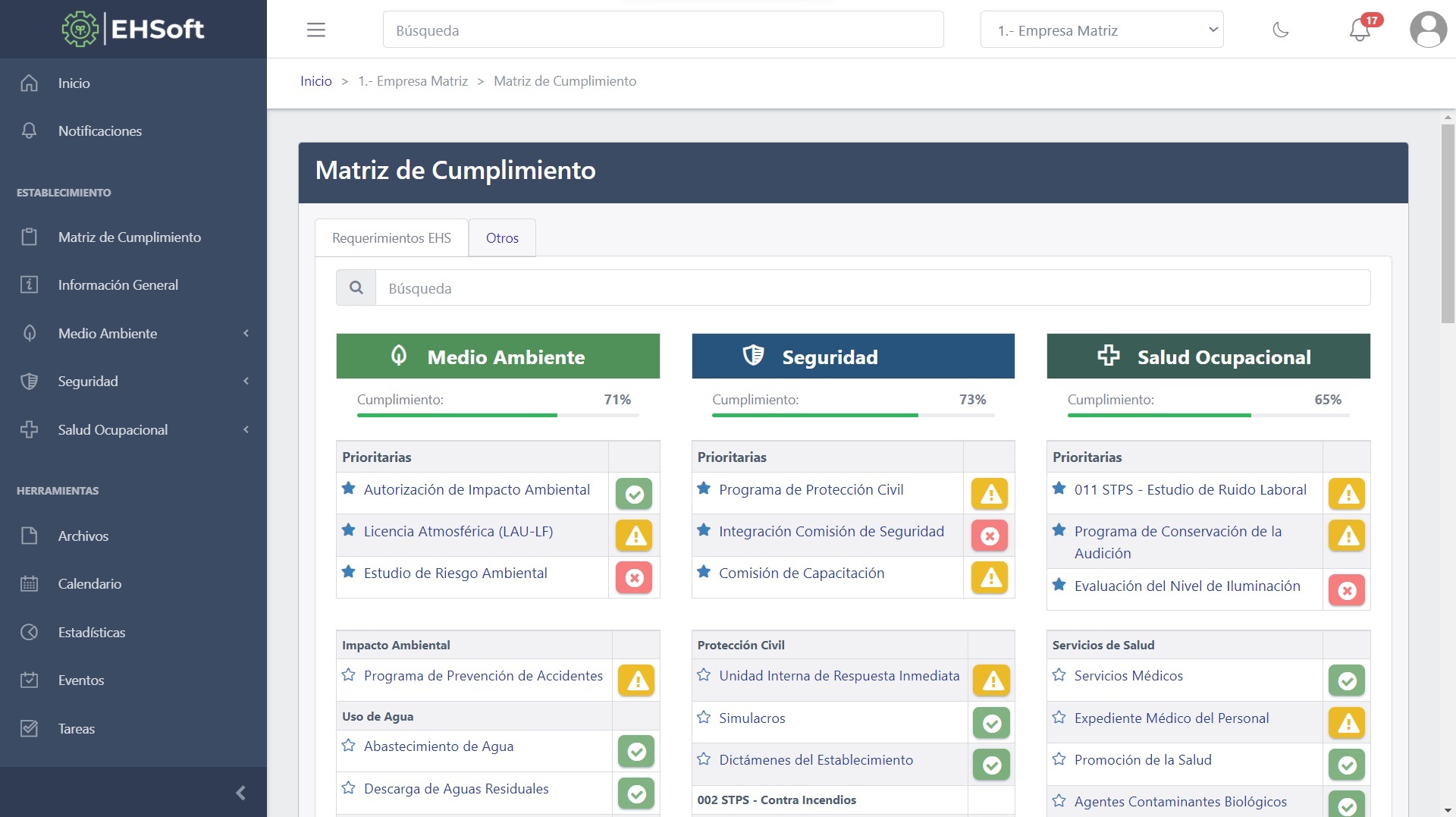Select the Requerimientos EHS tab

pyautogui.click(x=391, y=237)
